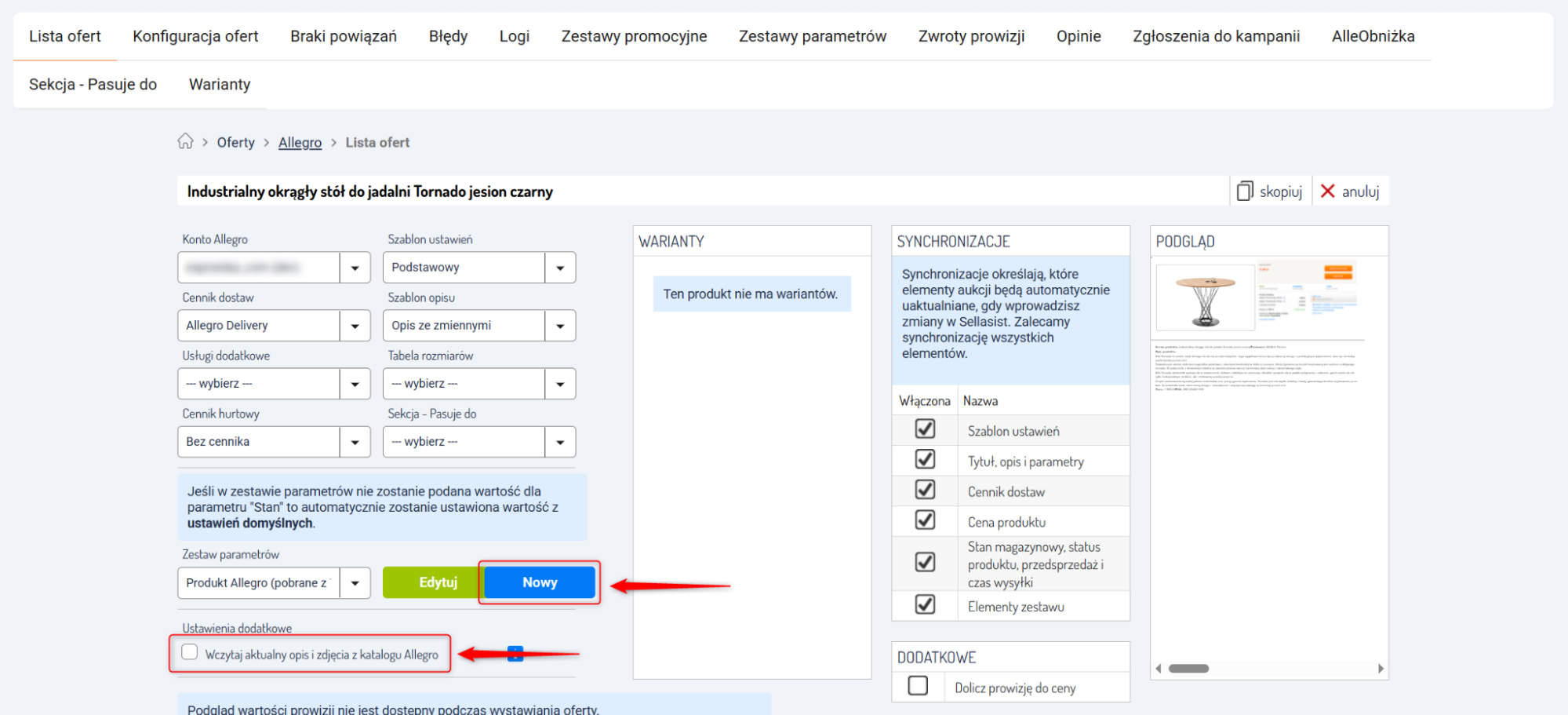The height and width of the screenshot is (715, 1568).
Task: Switch to Konfiguracja ofert tab
Action: 195,36
